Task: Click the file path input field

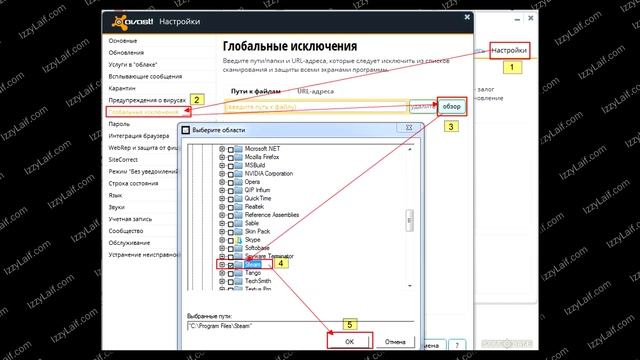Action: coord(316,107)
